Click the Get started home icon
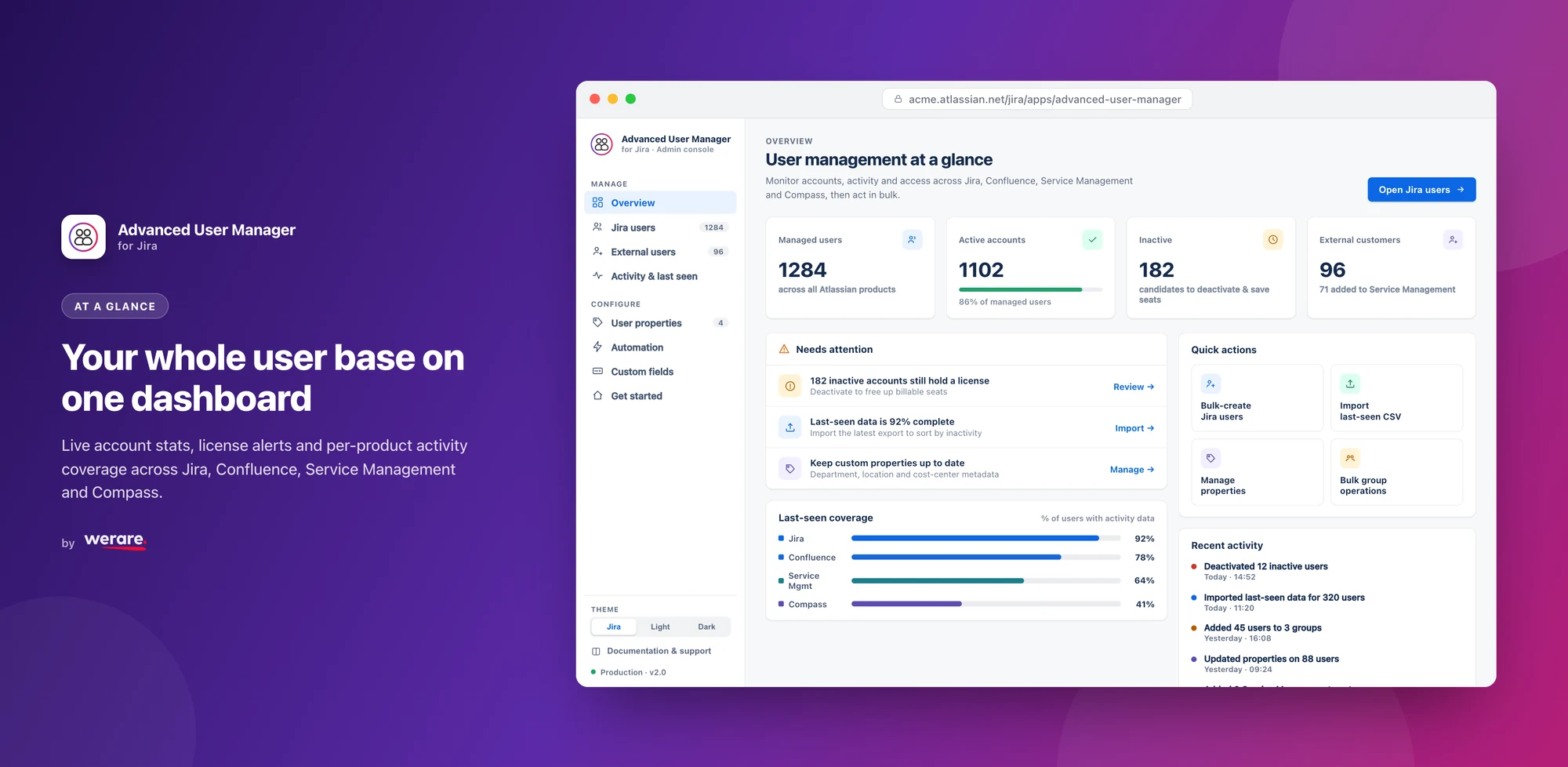The image size is (1568, 767). [597, 395]
